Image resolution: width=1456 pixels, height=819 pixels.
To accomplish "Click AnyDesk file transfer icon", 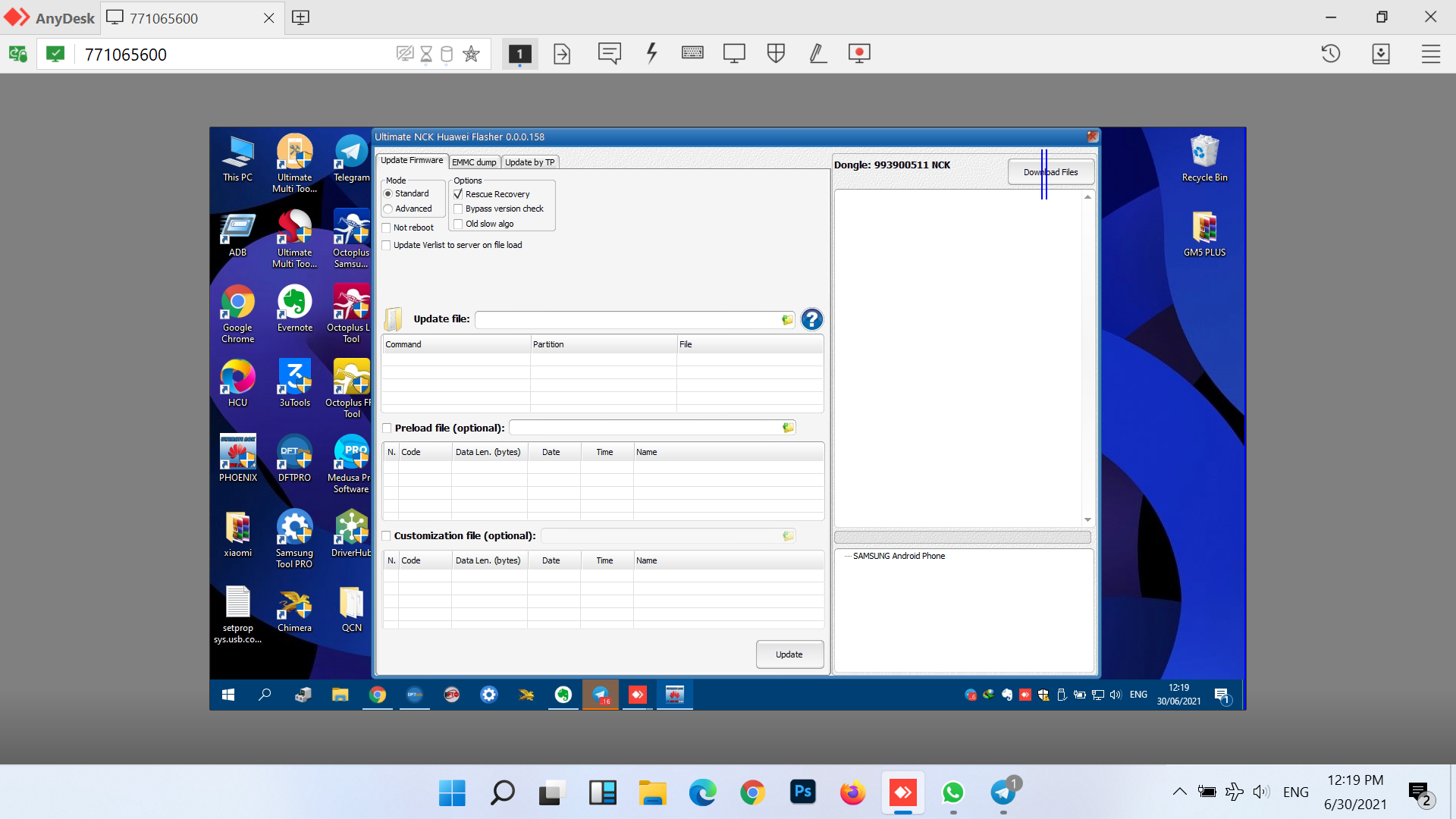I will tap(562, 54).
